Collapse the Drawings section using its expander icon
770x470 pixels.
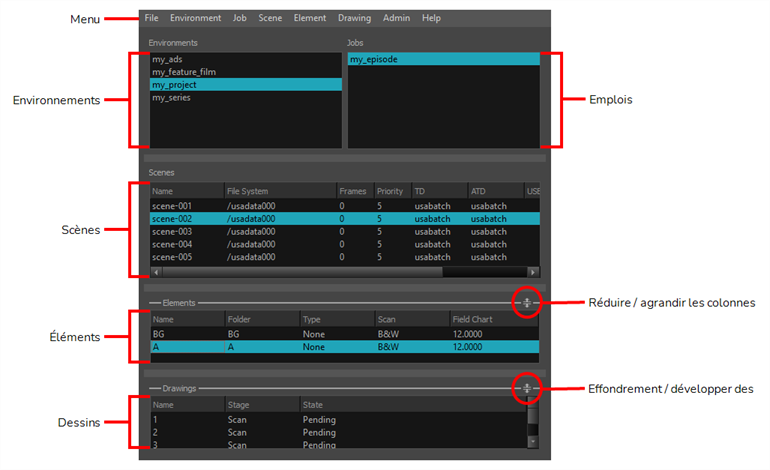coord(526,388)
